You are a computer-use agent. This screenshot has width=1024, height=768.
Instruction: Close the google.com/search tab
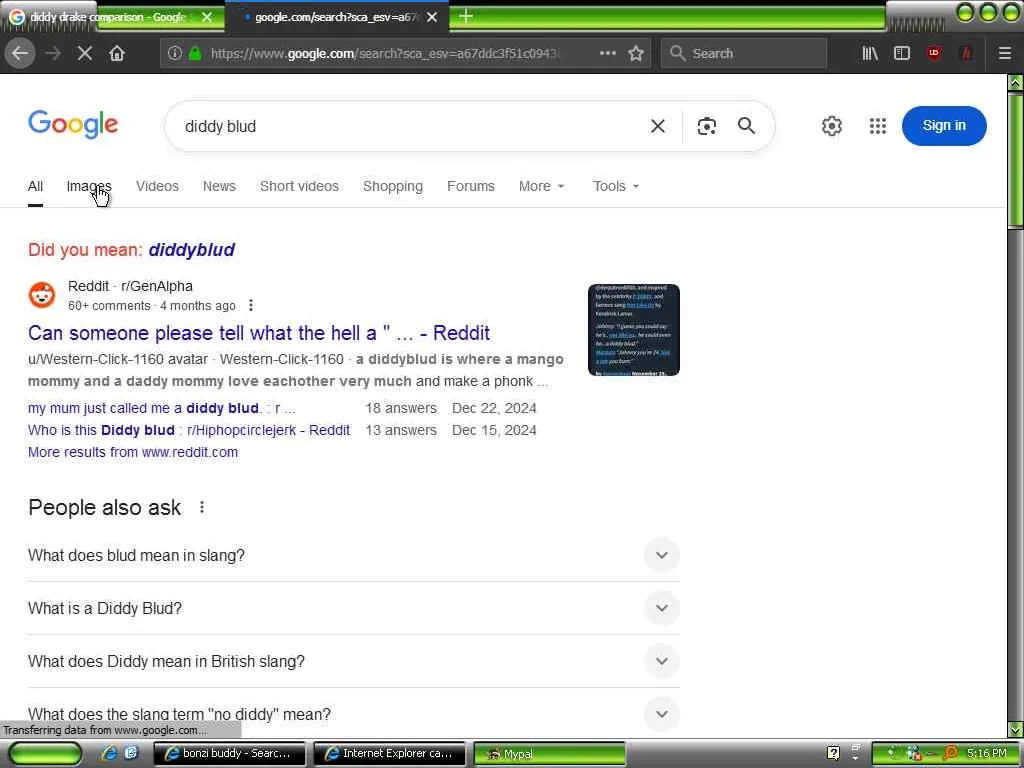[x=432, y=17]
